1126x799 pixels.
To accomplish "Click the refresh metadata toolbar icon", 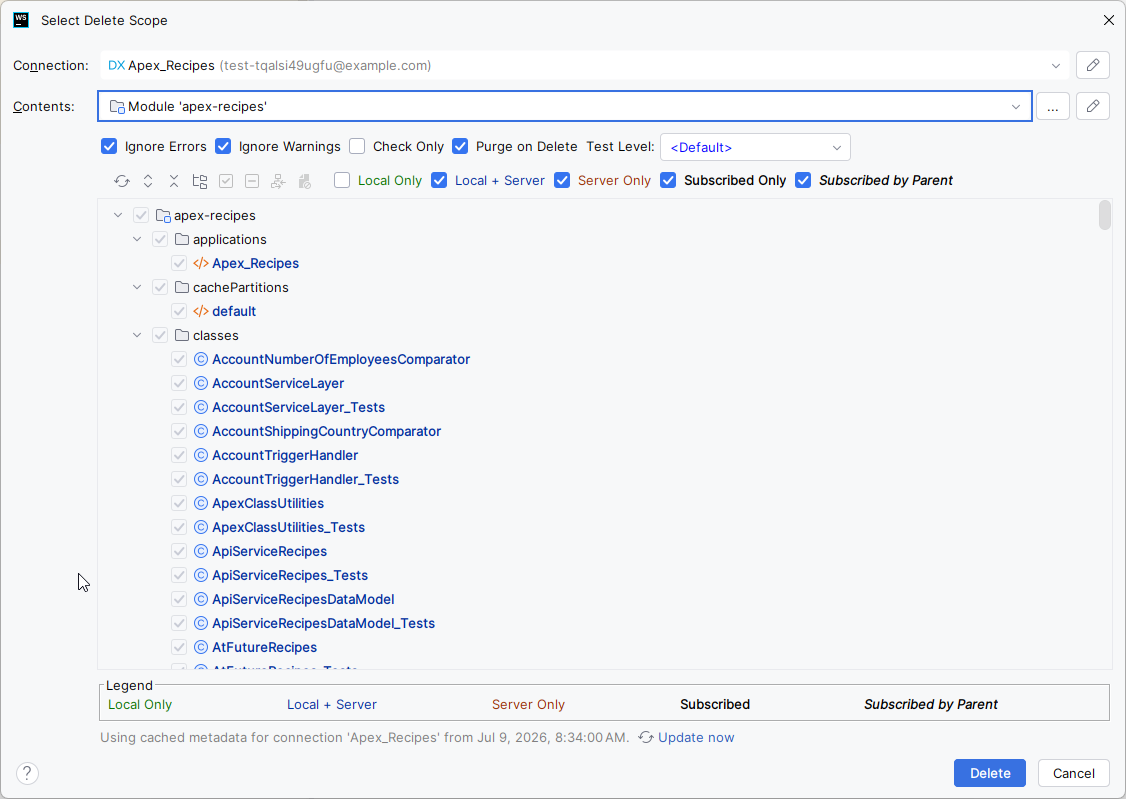I will tap(122, 181).
